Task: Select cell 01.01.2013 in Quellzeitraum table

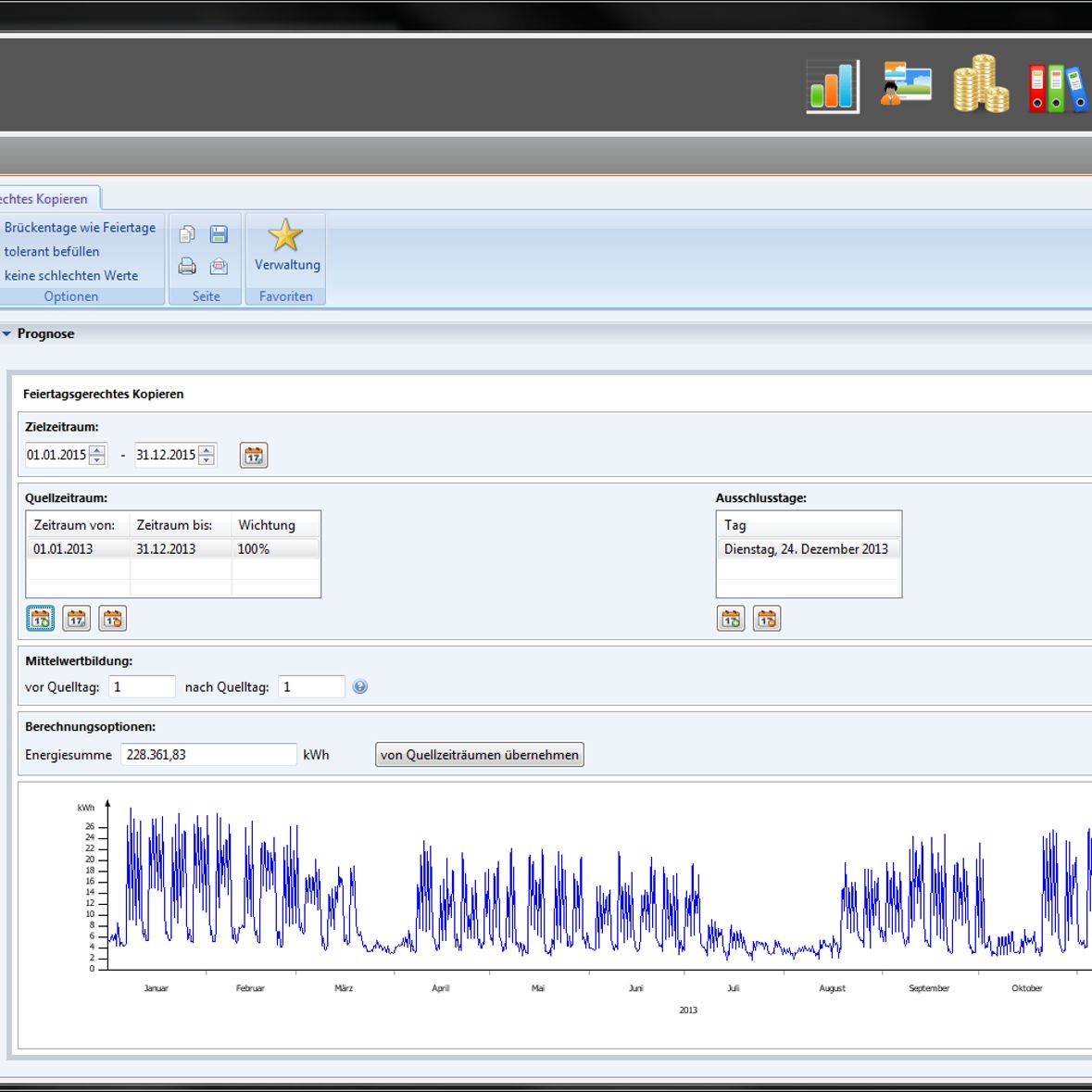Action: (77, 549)
